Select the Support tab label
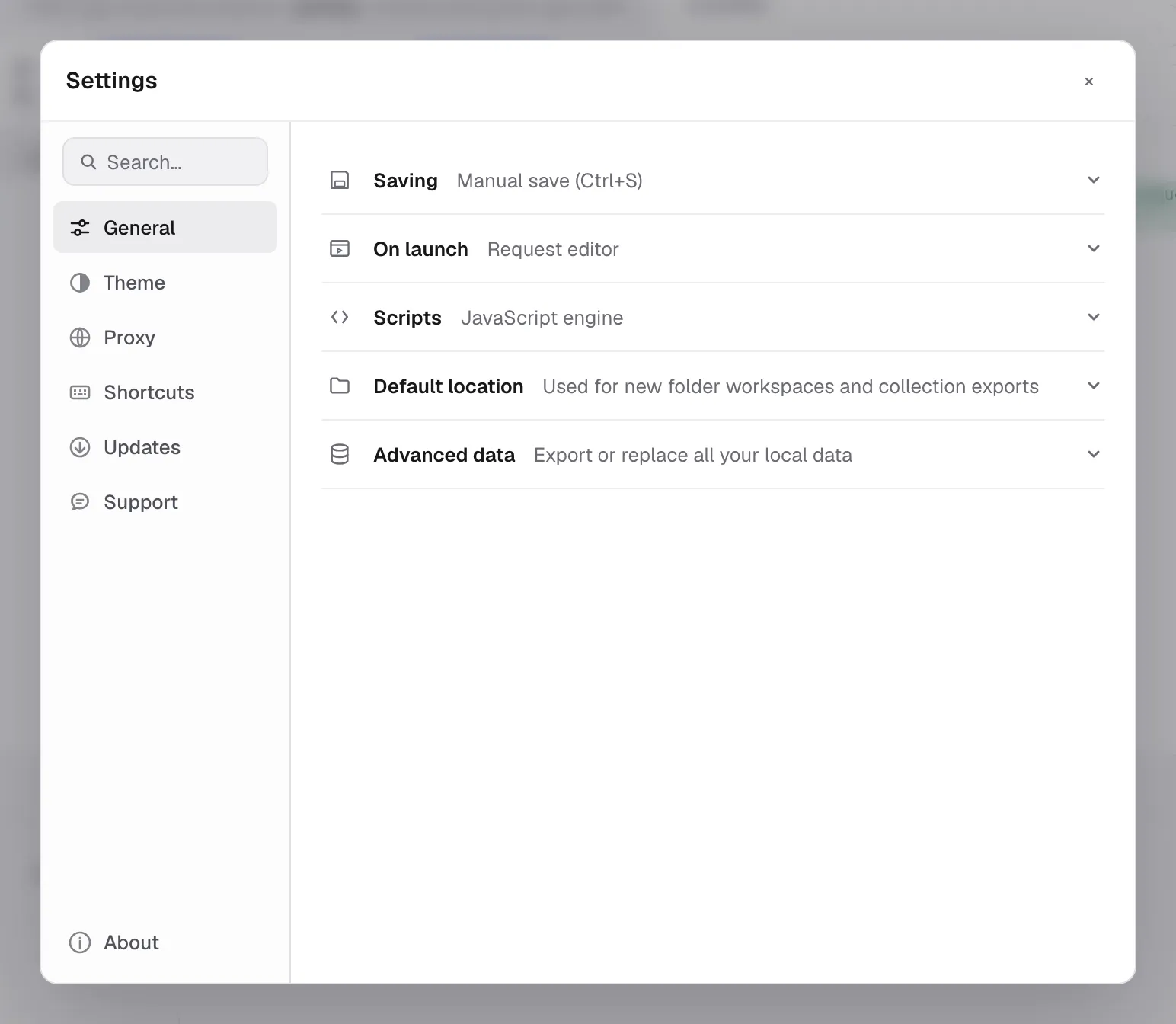Screen dimensions: 1176x1024 pyautogui.click(x=141, y=502)
